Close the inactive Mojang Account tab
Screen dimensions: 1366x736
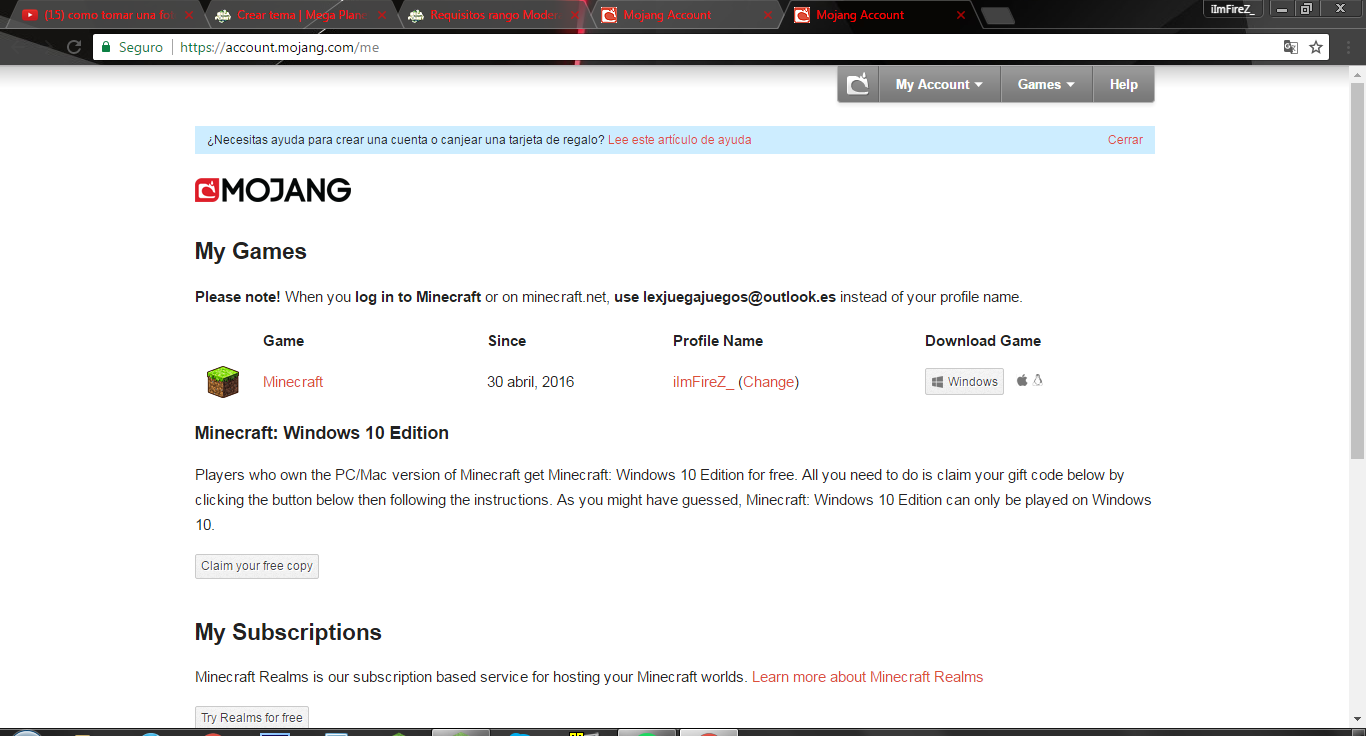click(768, 15)
